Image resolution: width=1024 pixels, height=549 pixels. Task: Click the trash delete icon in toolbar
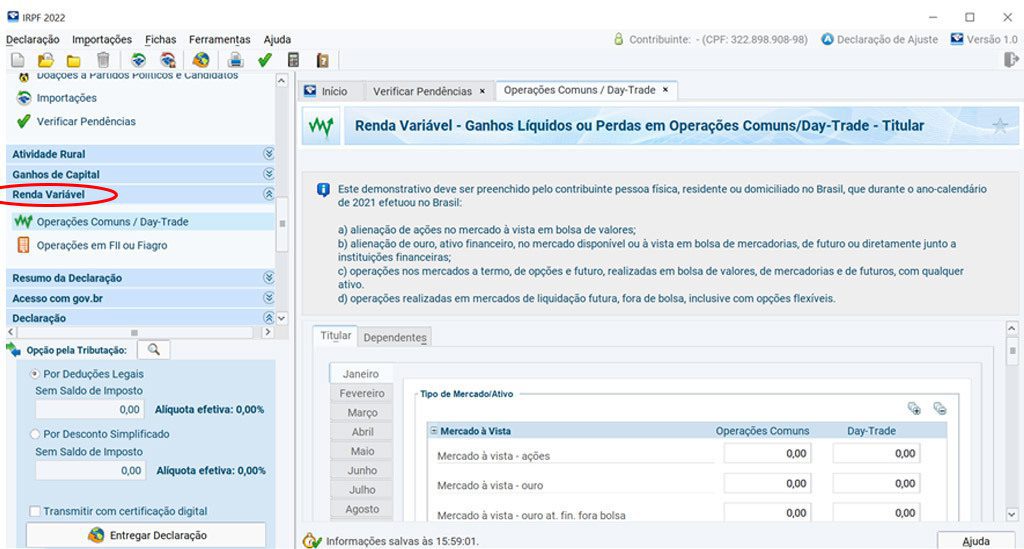(x=103, y=61)
